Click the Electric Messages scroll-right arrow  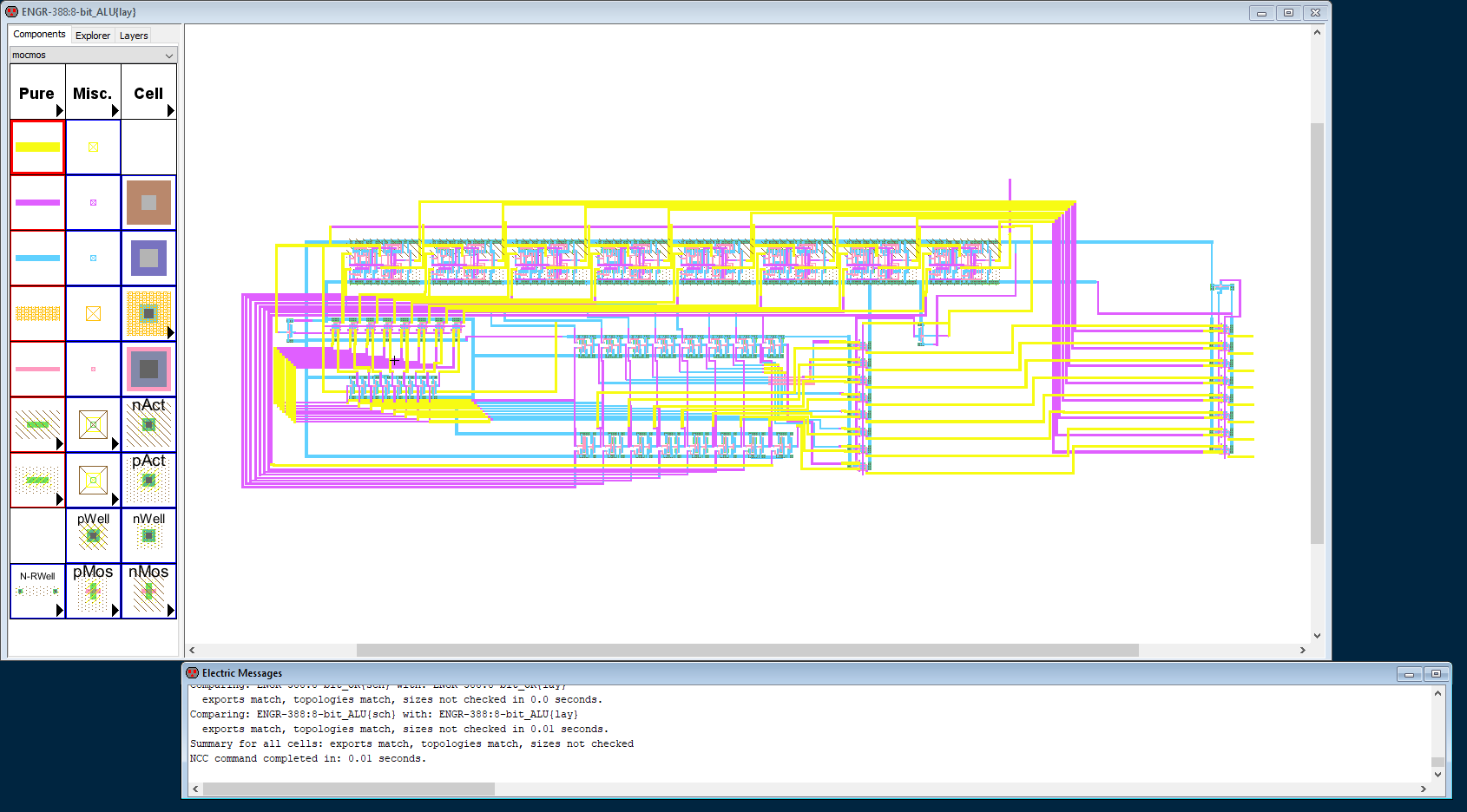coord(1423,789)
